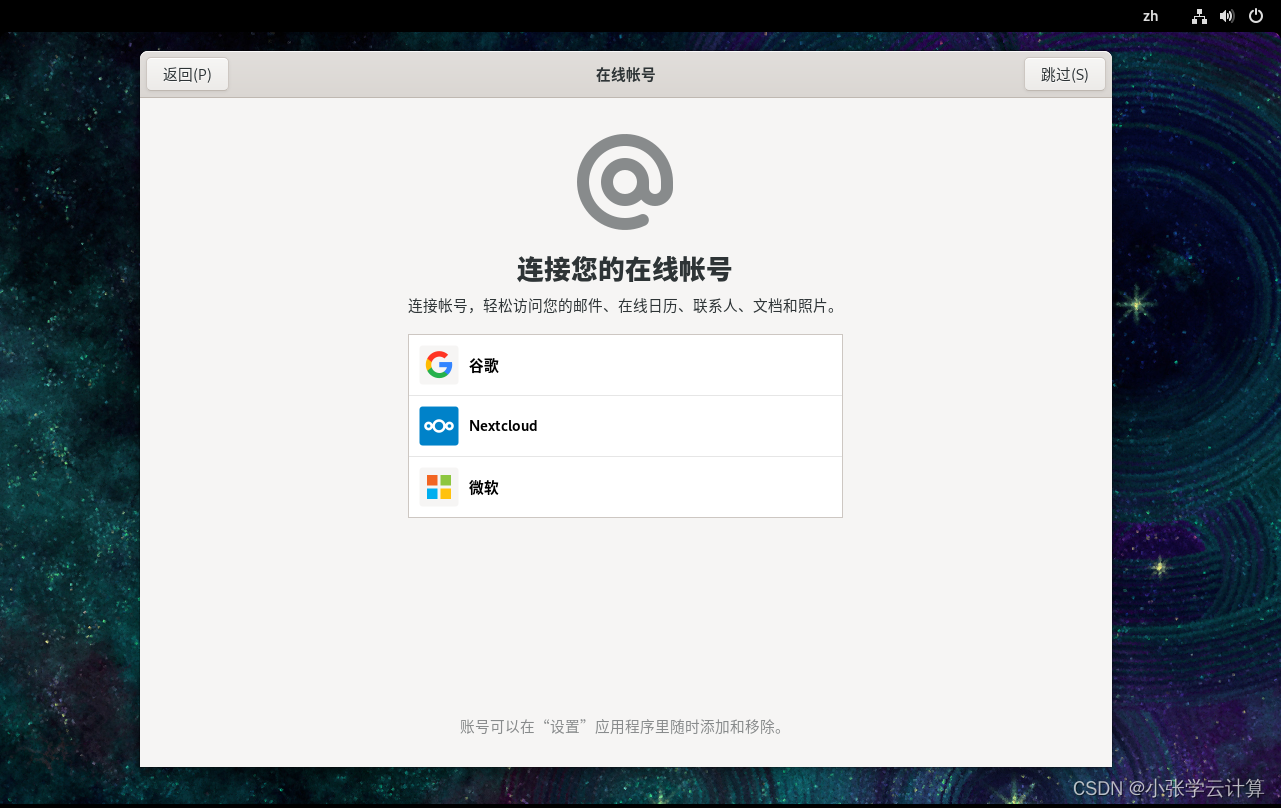Click the network status icon
This screenshot has height=808, width=1281.
1199,16
